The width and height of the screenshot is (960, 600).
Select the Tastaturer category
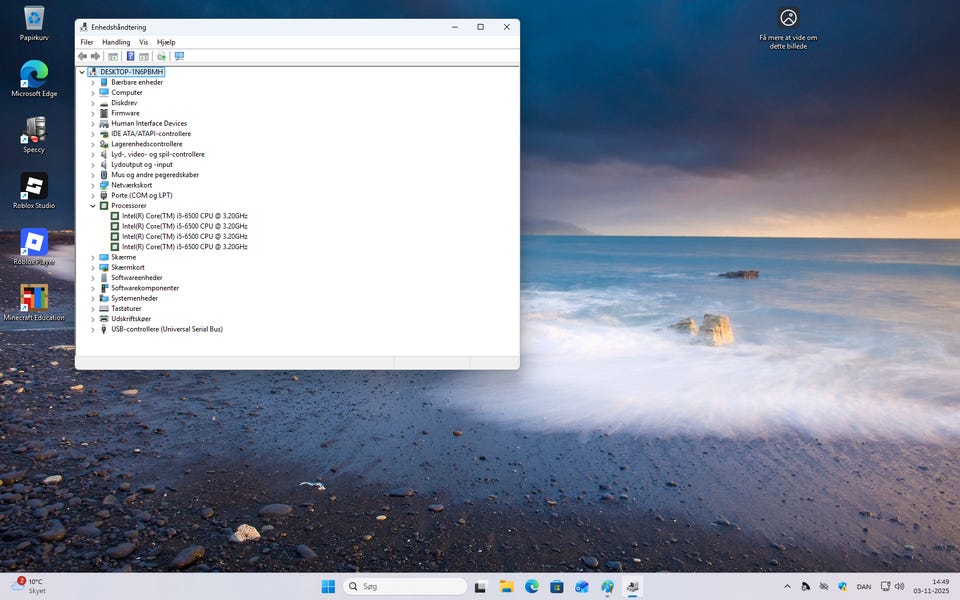pos(126,309)
